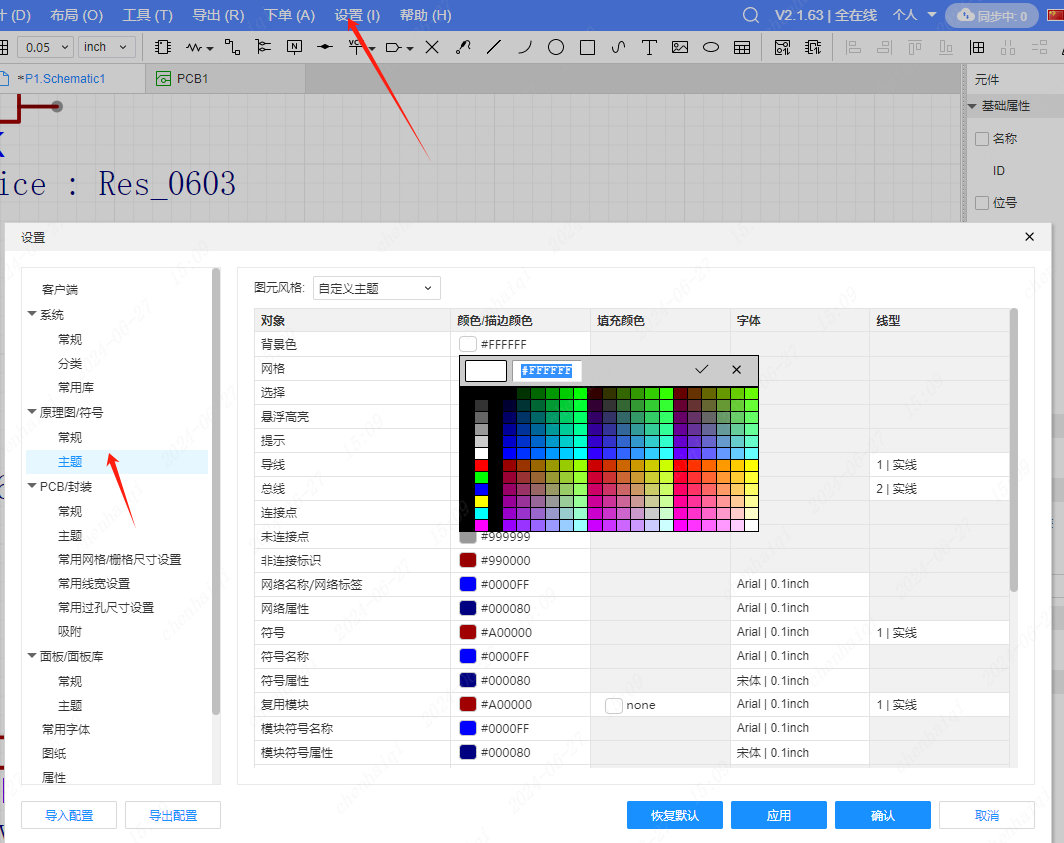Image resolution: width=1064 pixels, height=843 pixels.
Task: Cancel the color picker with X icon
Action: pyautogui.click(x=737, y=370)
